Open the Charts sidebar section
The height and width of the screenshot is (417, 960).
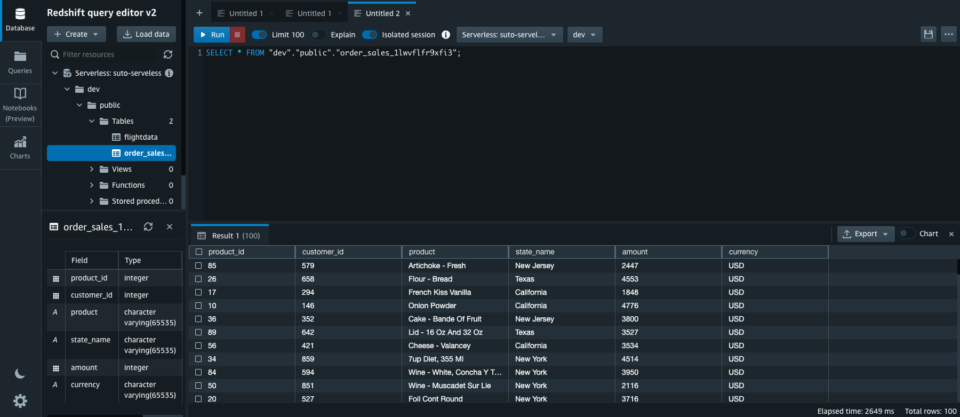(20, 147)
